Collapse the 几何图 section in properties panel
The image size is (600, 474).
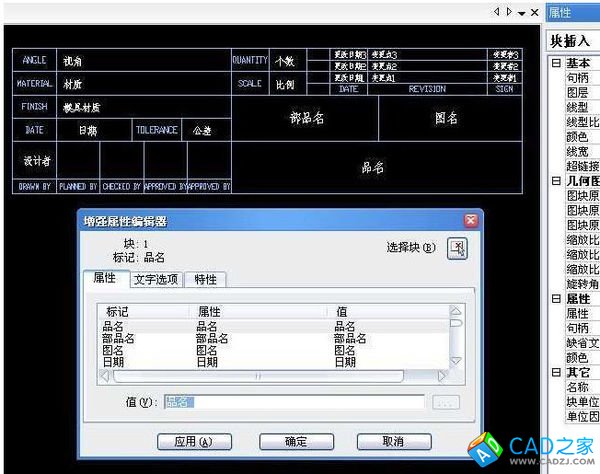555,181
